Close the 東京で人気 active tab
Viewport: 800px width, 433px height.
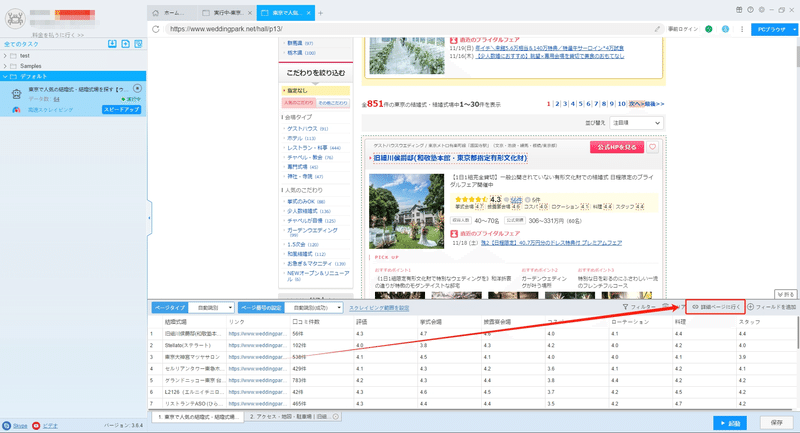click(309, 13)
